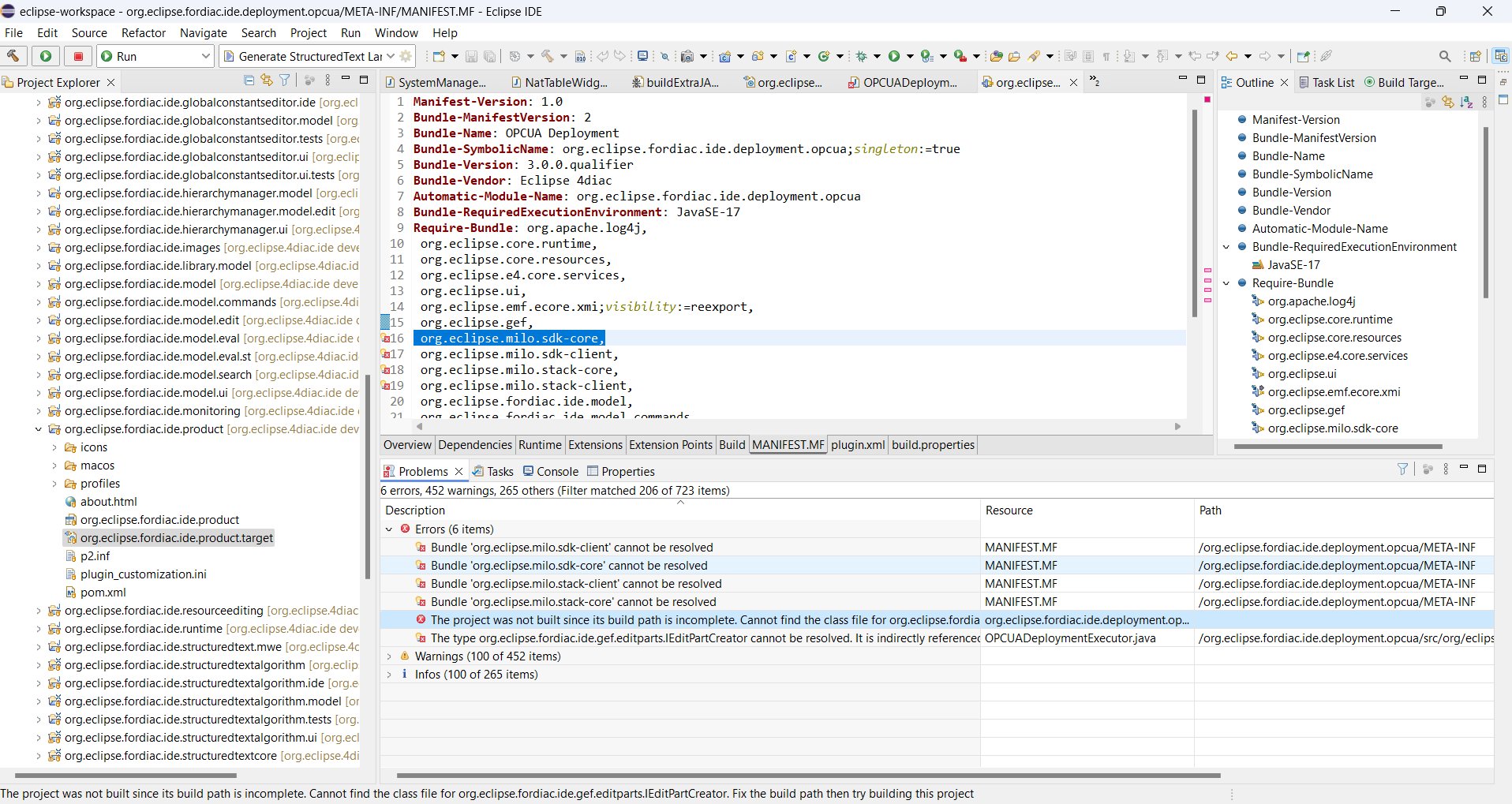Click the red Stop launch button
The height and width of the screenshot is (804, 1512).
tap(78, 56)
